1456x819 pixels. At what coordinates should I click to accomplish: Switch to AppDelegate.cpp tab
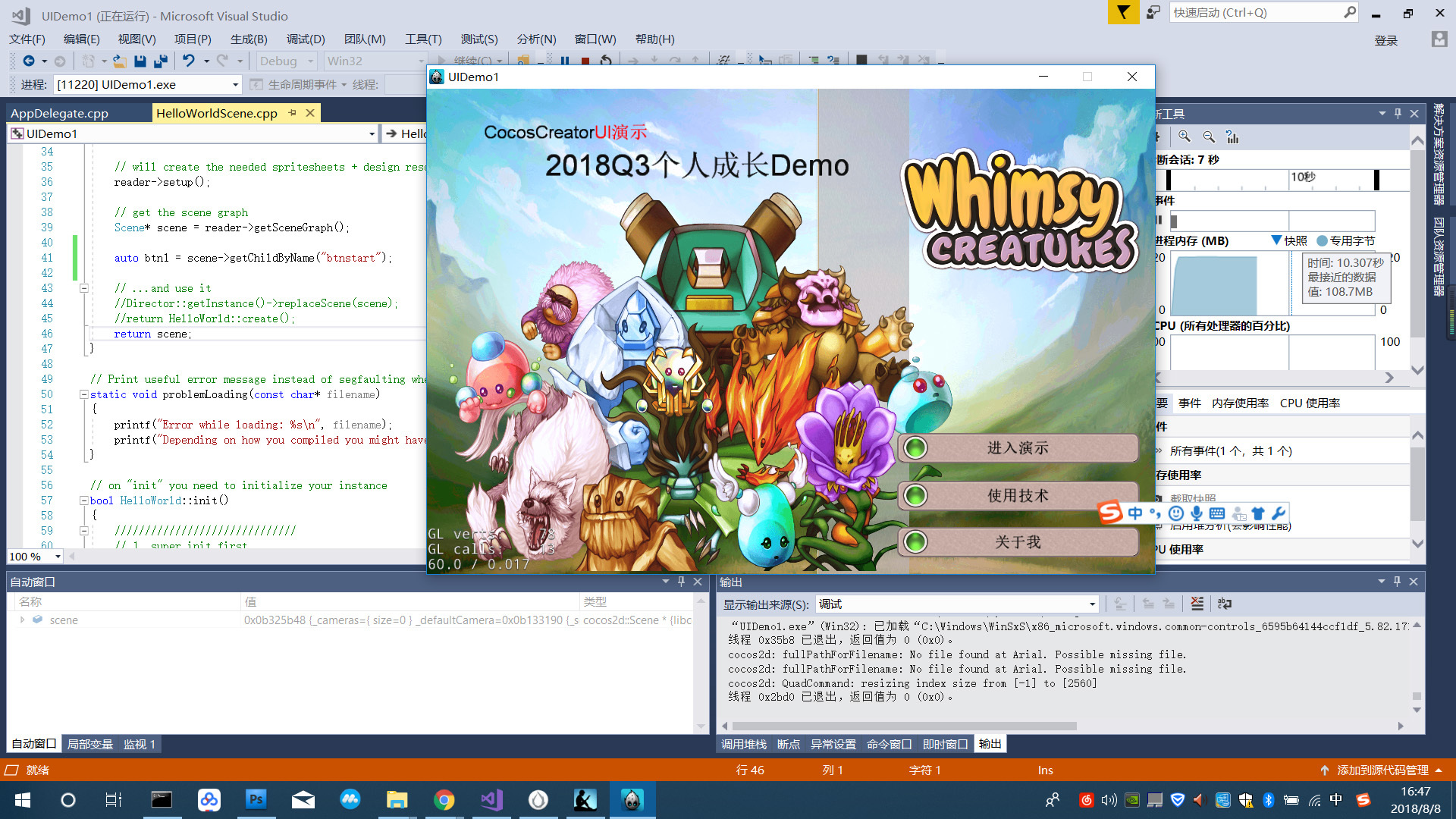click(x=59, y=113)
